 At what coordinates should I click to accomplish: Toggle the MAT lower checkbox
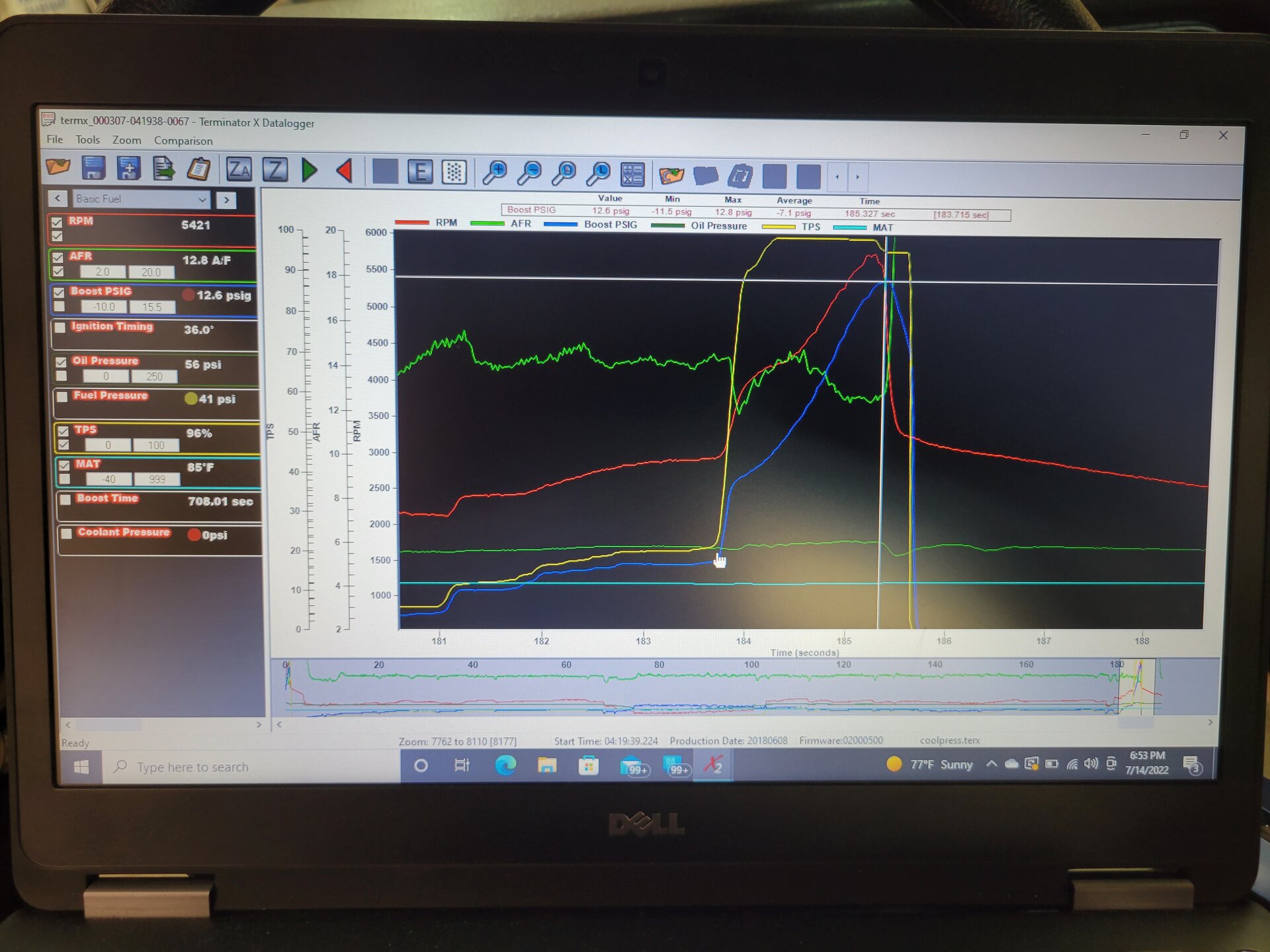point(65,479)
